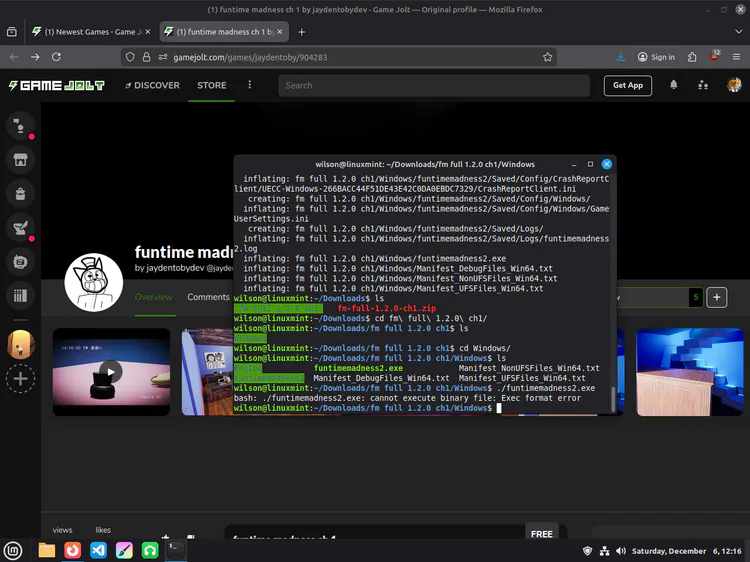Image resolution: width=750 pixels, height=562 pixels.
Task: Open the green headphones app in taskbar
Action: pyautogui.click(x=150, y=551)
